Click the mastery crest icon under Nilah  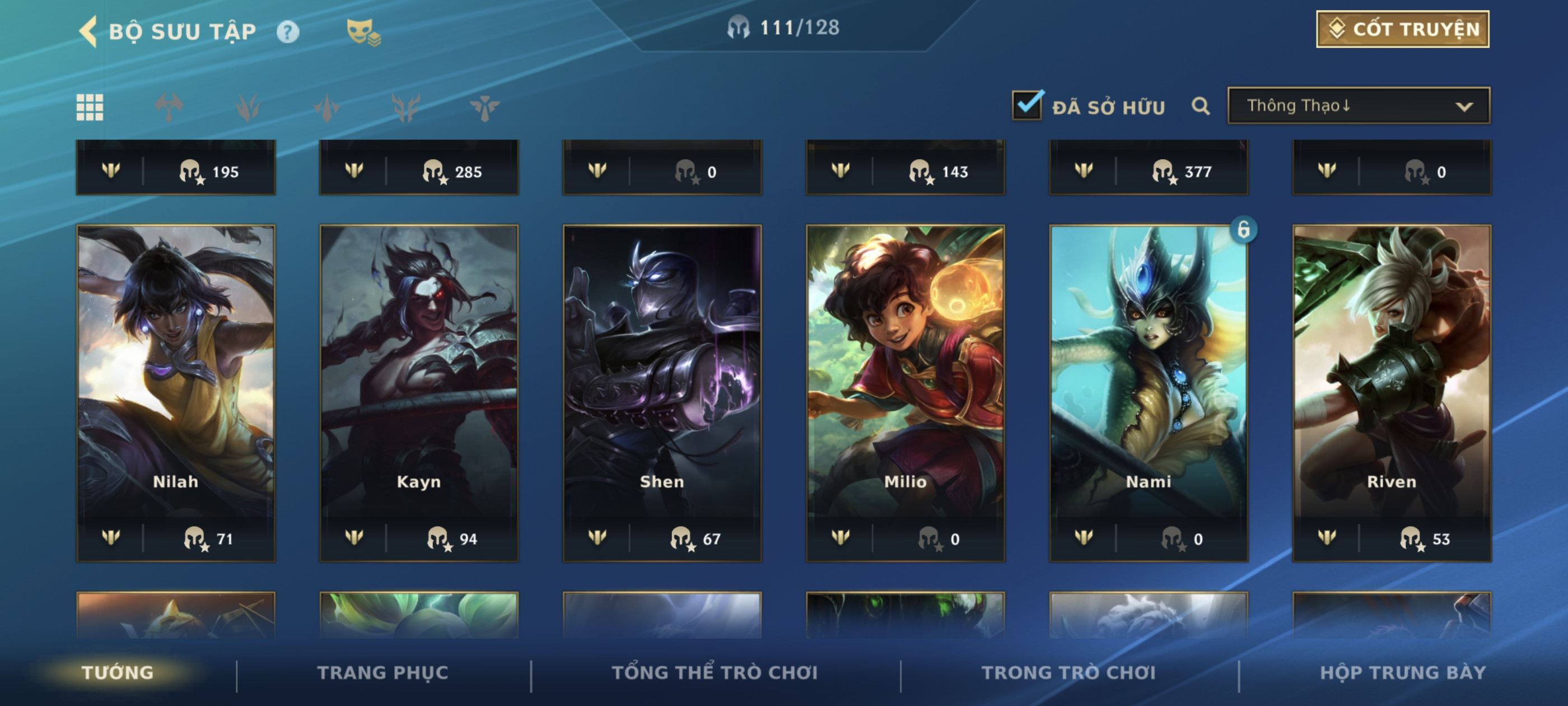coord(111,537)
